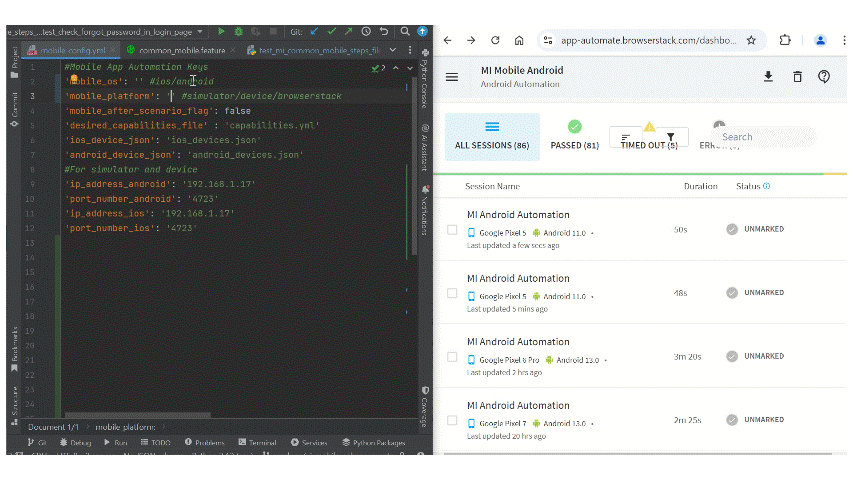Bookmark page with the star icon
Screen dimensions: 853x480
(x=751, y=40)
